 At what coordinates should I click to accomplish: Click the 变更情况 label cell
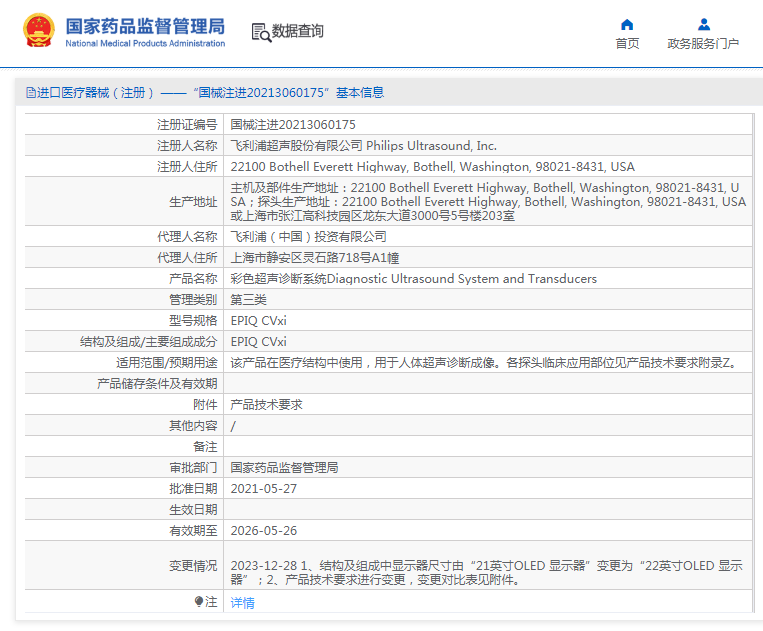click(124, 565)
